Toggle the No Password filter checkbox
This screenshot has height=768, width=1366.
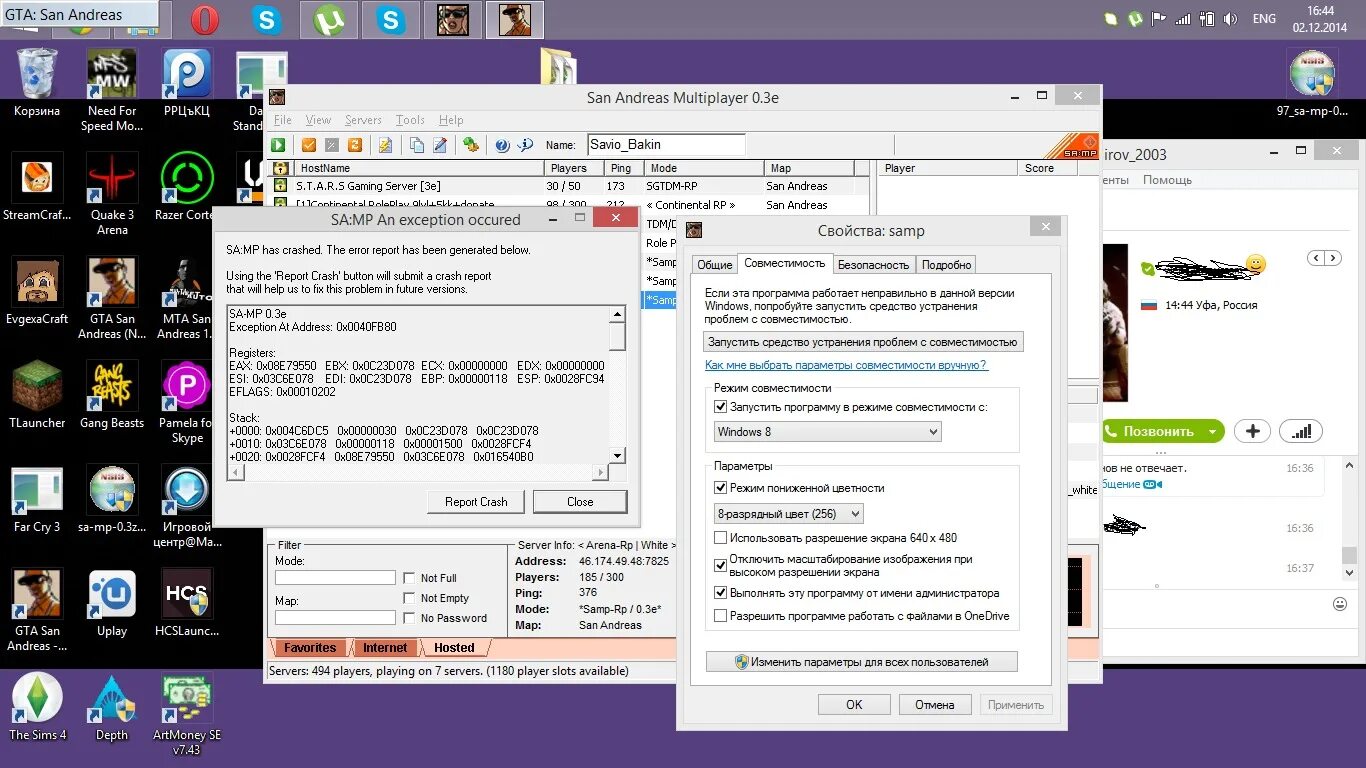[409, 618]
